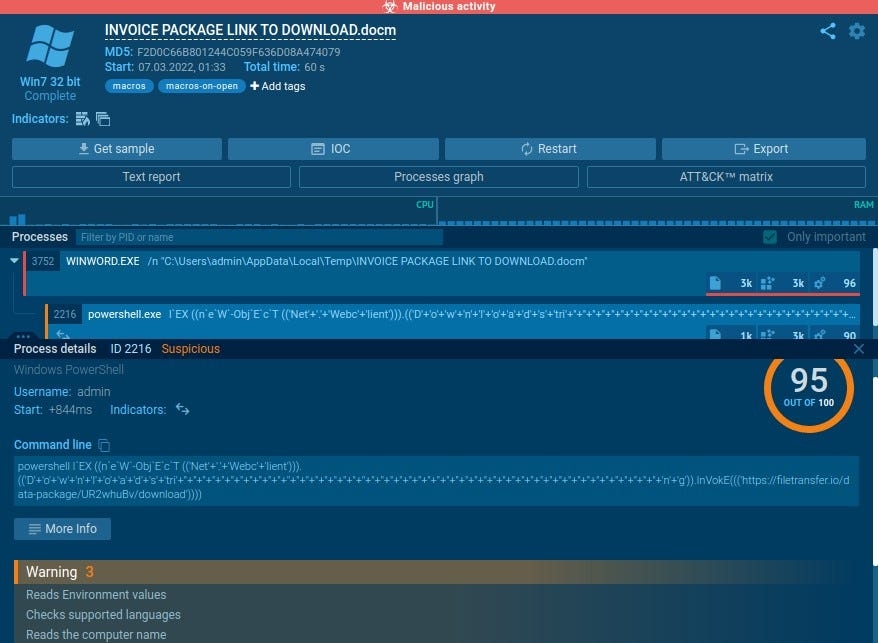Click the process indicator arrows icon
This screenshot has height=643, width=878.
coord(183,409)
